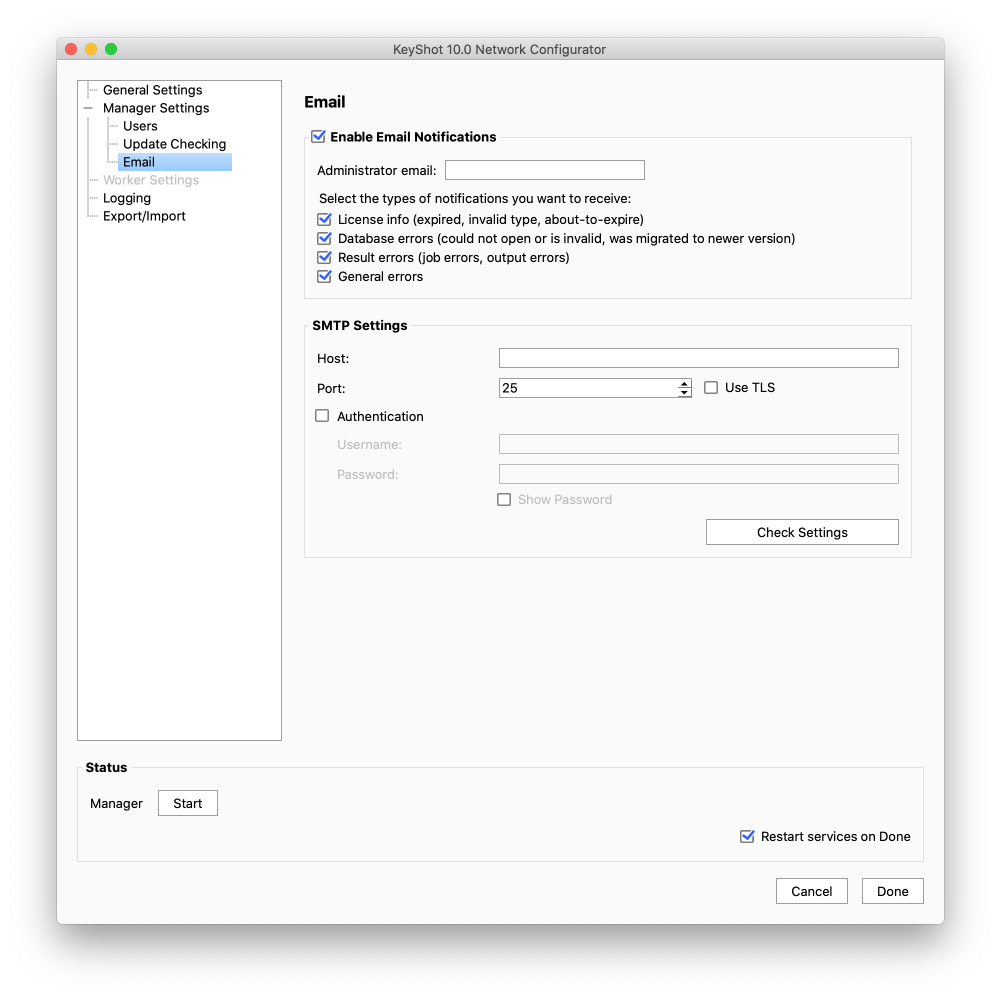Click the Administrator email field
The image size is (1000, 999).
(544, 170)
